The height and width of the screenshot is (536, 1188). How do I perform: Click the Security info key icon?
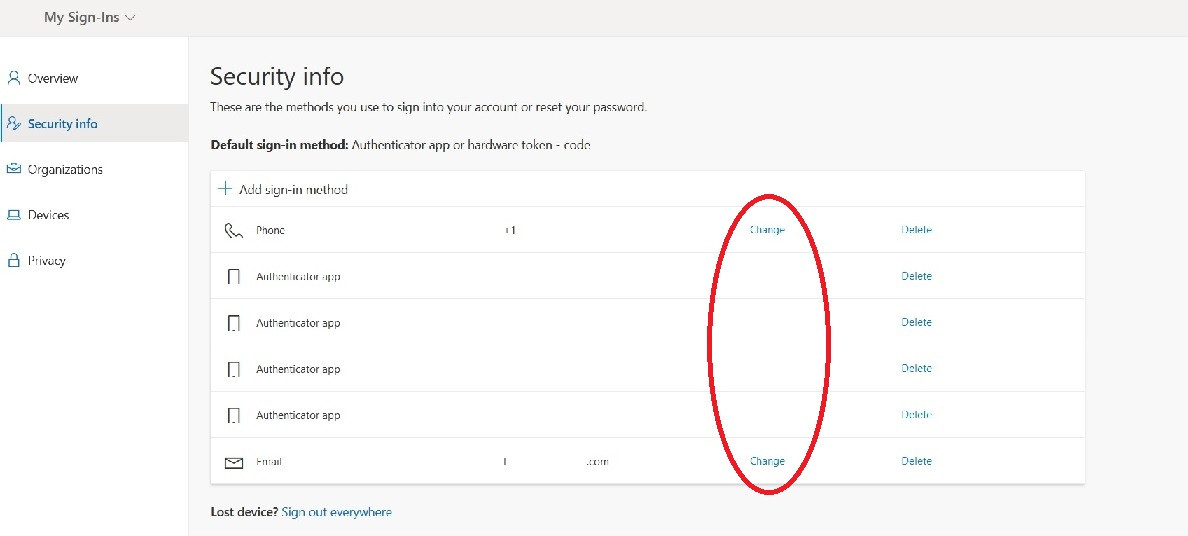[x=14, y=124]
